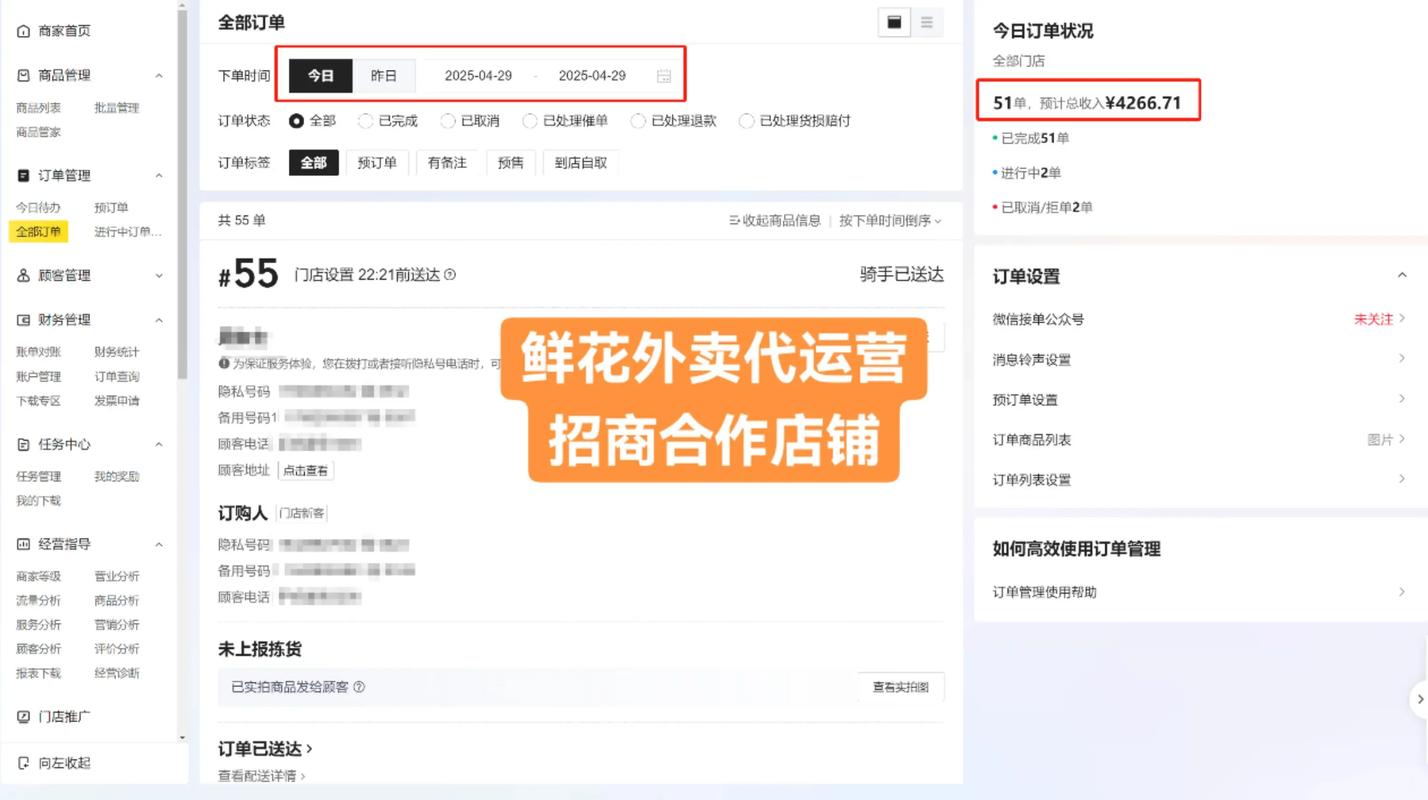Image resolution: width=1428 pixels, height=800 pixels.
Task: Click help icon beside 已实拍商品发给顾客
Action: click(359, 687)
